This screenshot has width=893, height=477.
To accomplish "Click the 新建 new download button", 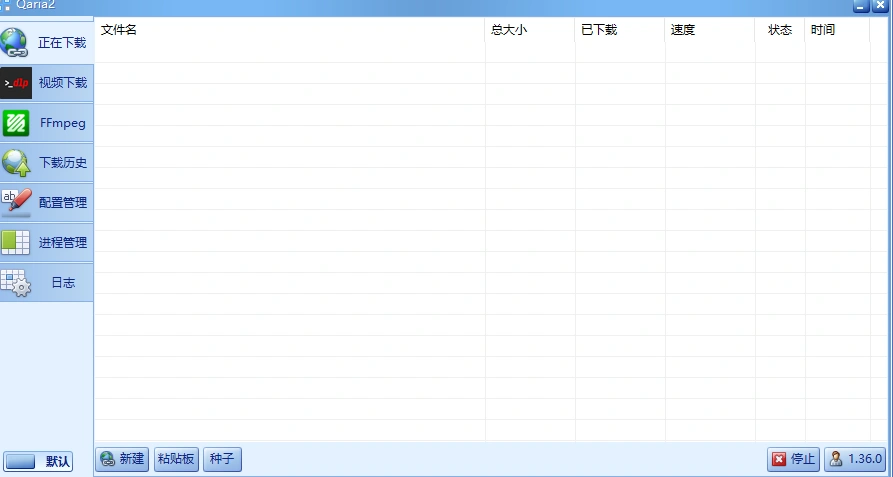I will 122,459.
